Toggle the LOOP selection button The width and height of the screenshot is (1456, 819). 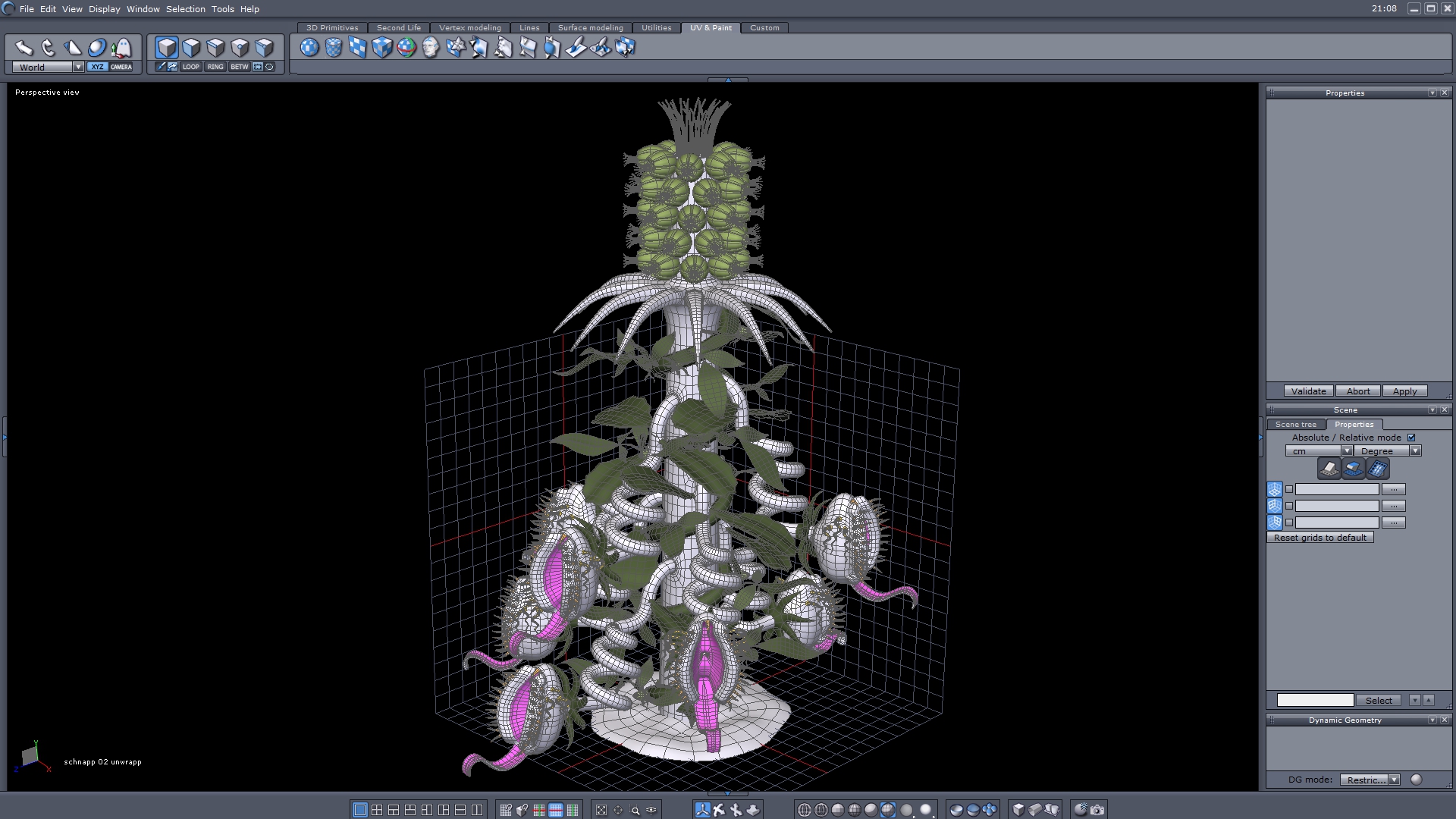[x=190, y=67]
